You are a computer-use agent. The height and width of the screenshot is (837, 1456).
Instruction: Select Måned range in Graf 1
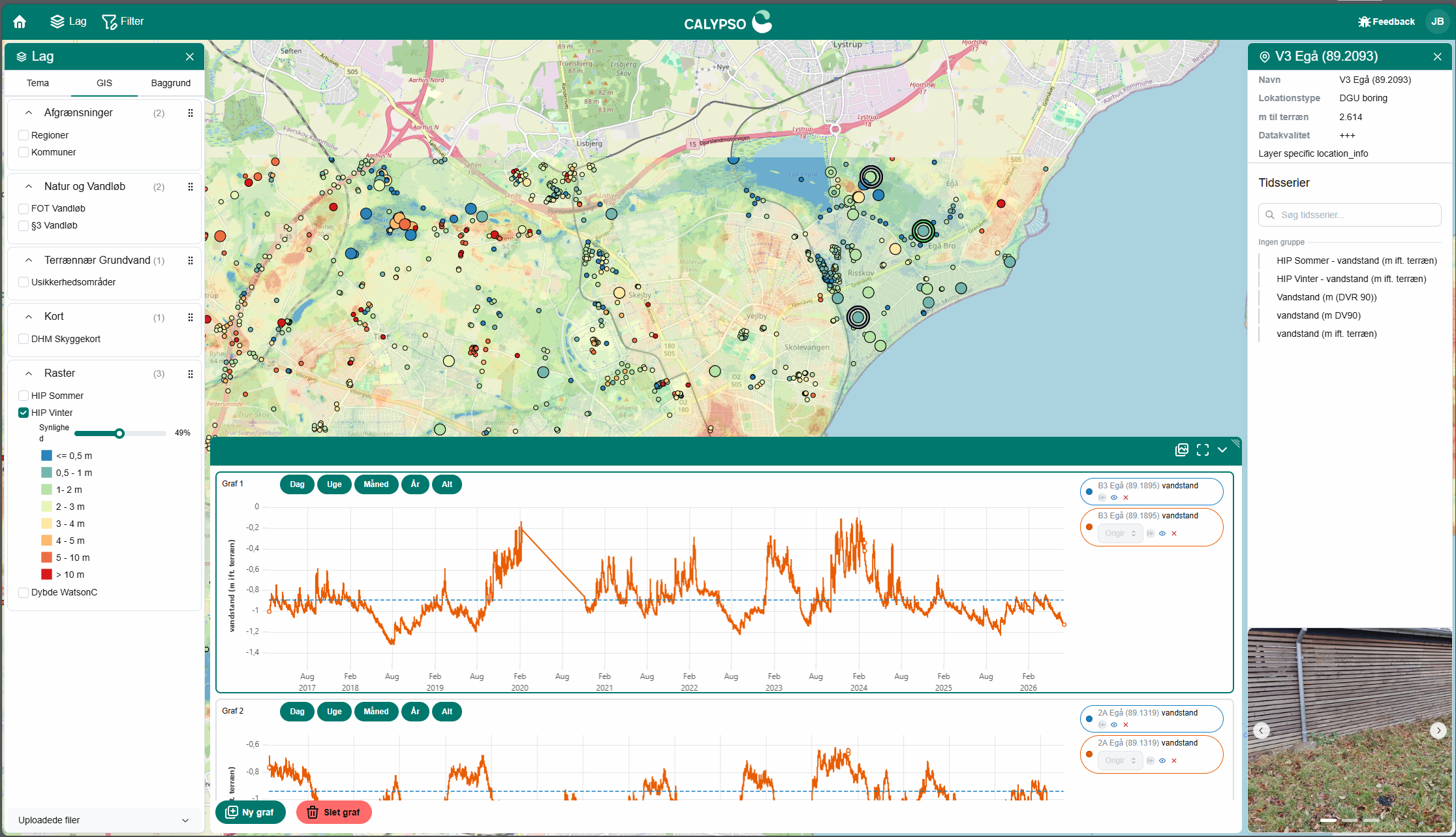tap(376, 484)
